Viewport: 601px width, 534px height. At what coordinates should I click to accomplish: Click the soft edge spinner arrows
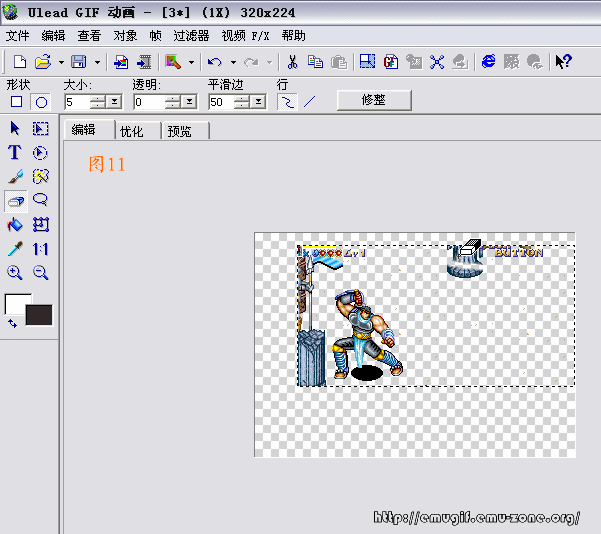(242, 102)
